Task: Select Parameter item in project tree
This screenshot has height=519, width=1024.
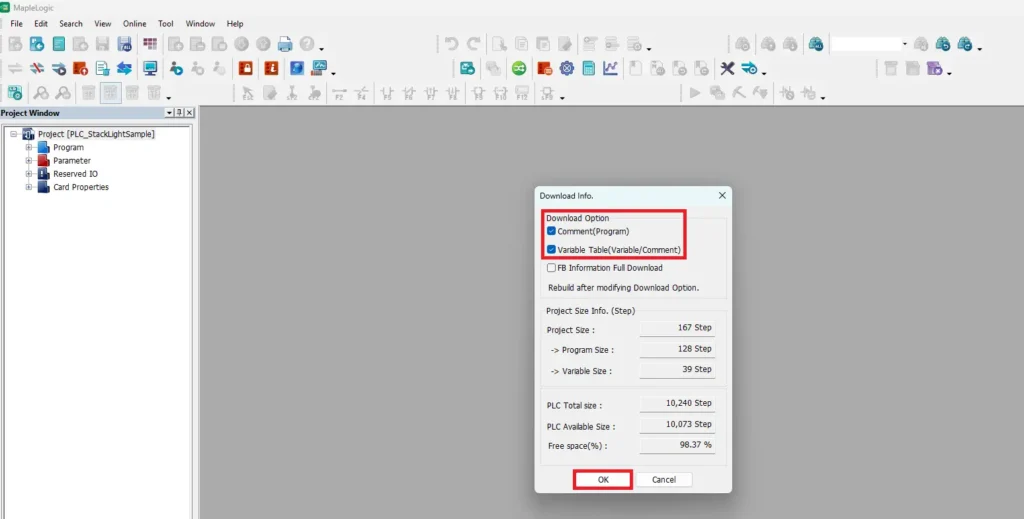Action: coord(72,161)
